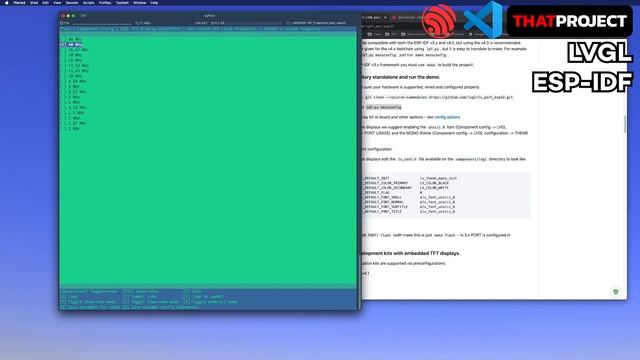Click the python title of terminal window
This screenshot has height=360, width=640.
click(x=209, y=16)
